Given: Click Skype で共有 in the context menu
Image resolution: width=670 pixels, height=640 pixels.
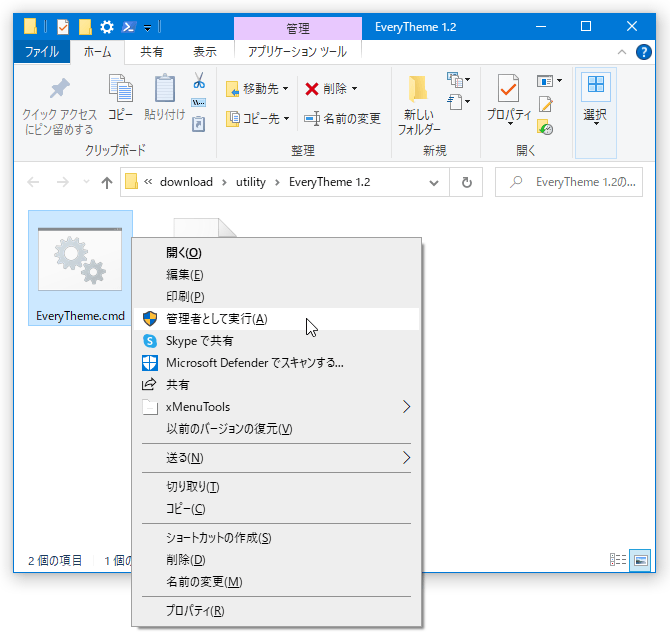Looking at the screenshot, I should (x=276, y=341).
